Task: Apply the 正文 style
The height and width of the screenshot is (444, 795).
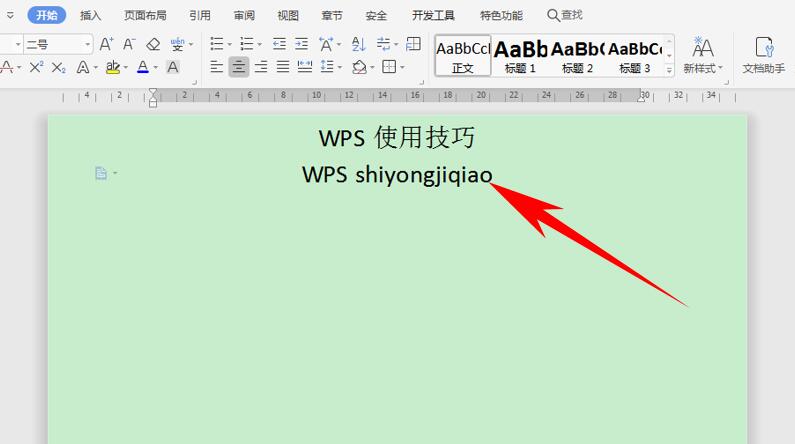Action: pyautogui.click(x=463, y=56)
